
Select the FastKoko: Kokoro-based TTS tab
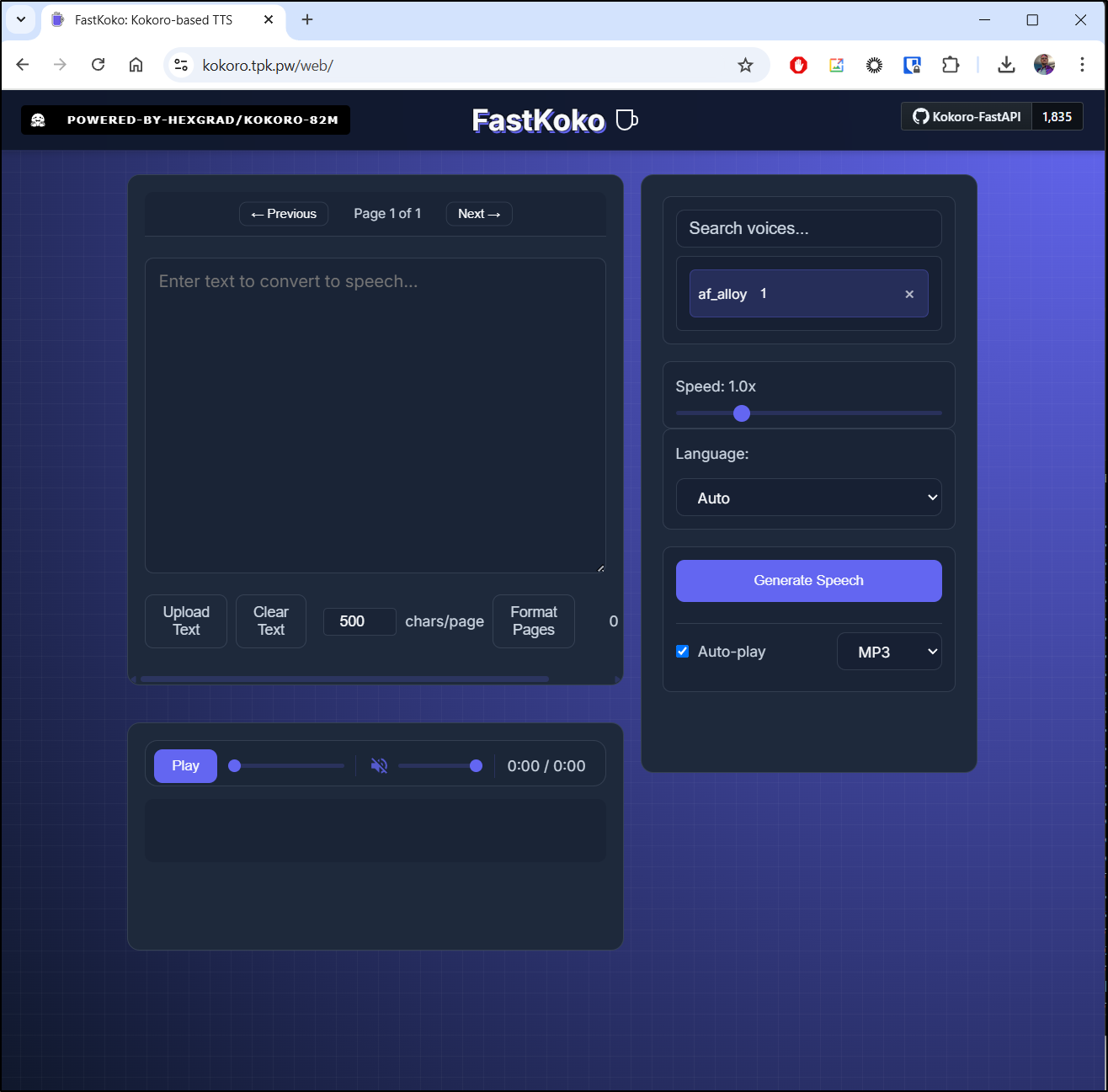click(153, 19)
